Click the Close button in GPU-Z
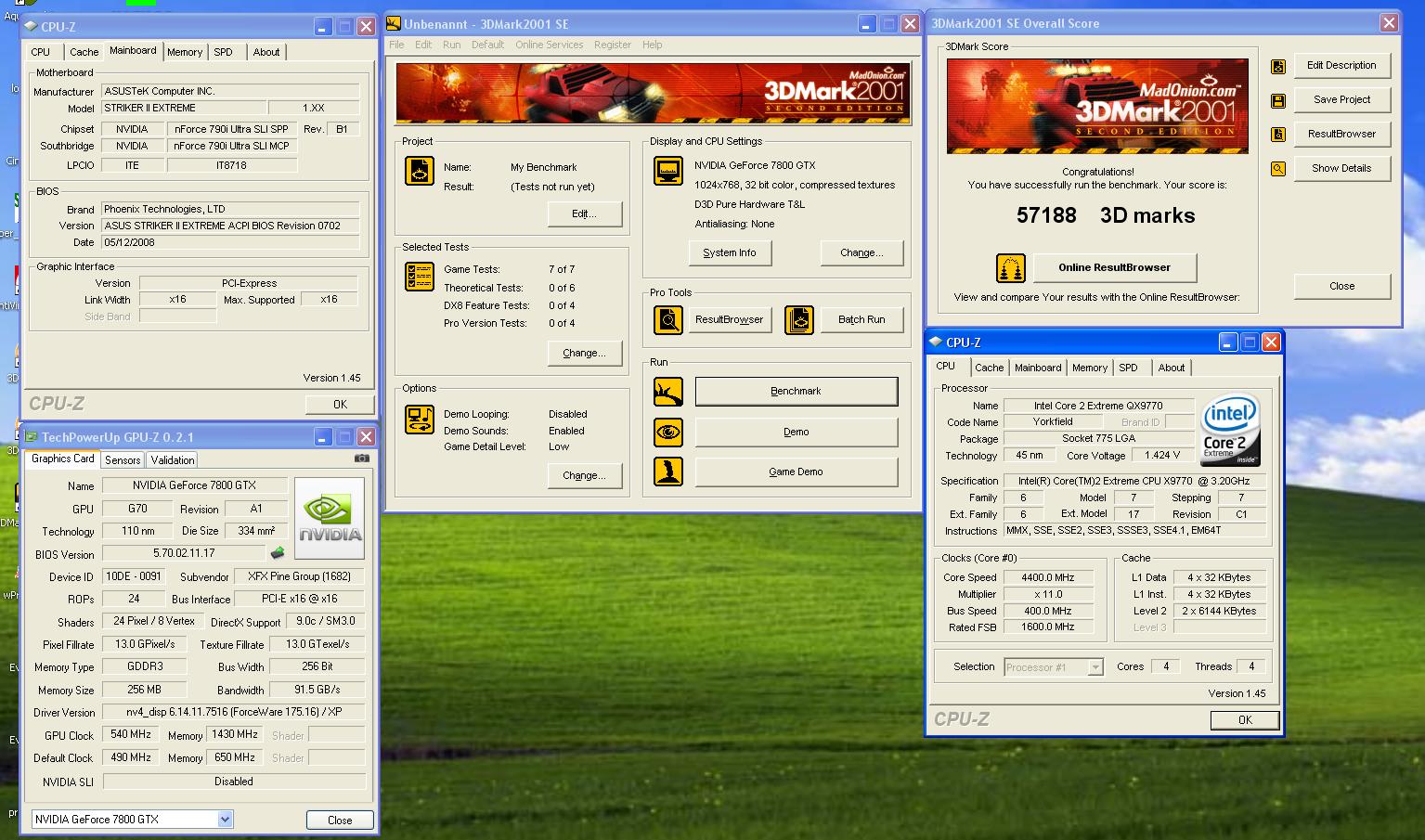The width and height of the screenshot is (1425, 840). (340, 821)
